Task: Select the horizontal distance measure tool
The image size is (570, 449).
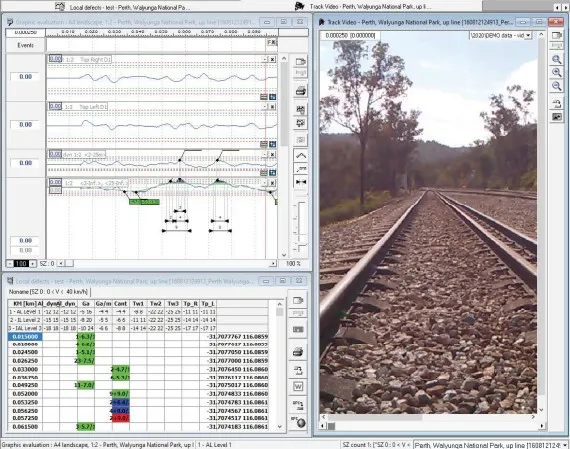Action: [301, 182]
